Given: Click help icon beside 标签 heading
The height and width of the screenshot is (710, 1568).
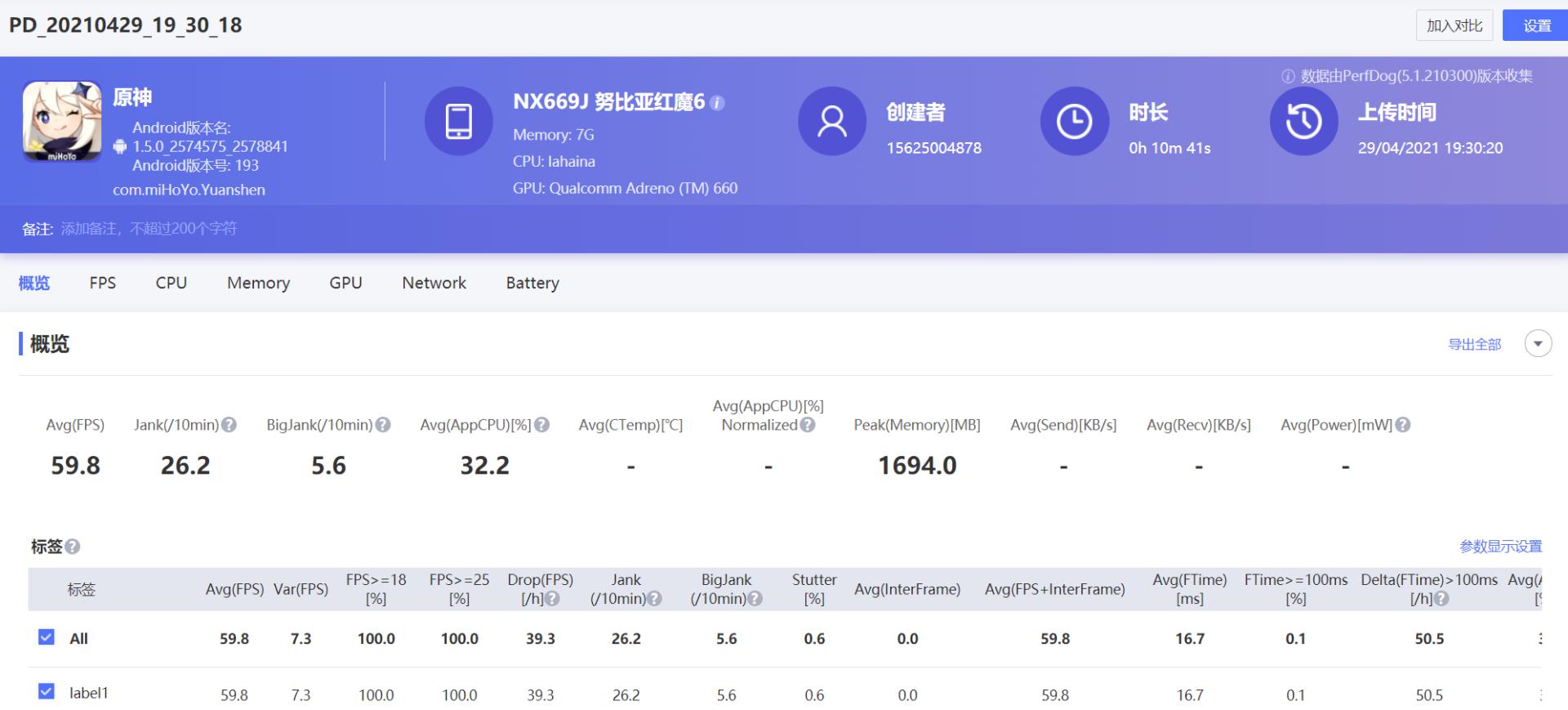Looking at the screenshot, I should point(73,547).
